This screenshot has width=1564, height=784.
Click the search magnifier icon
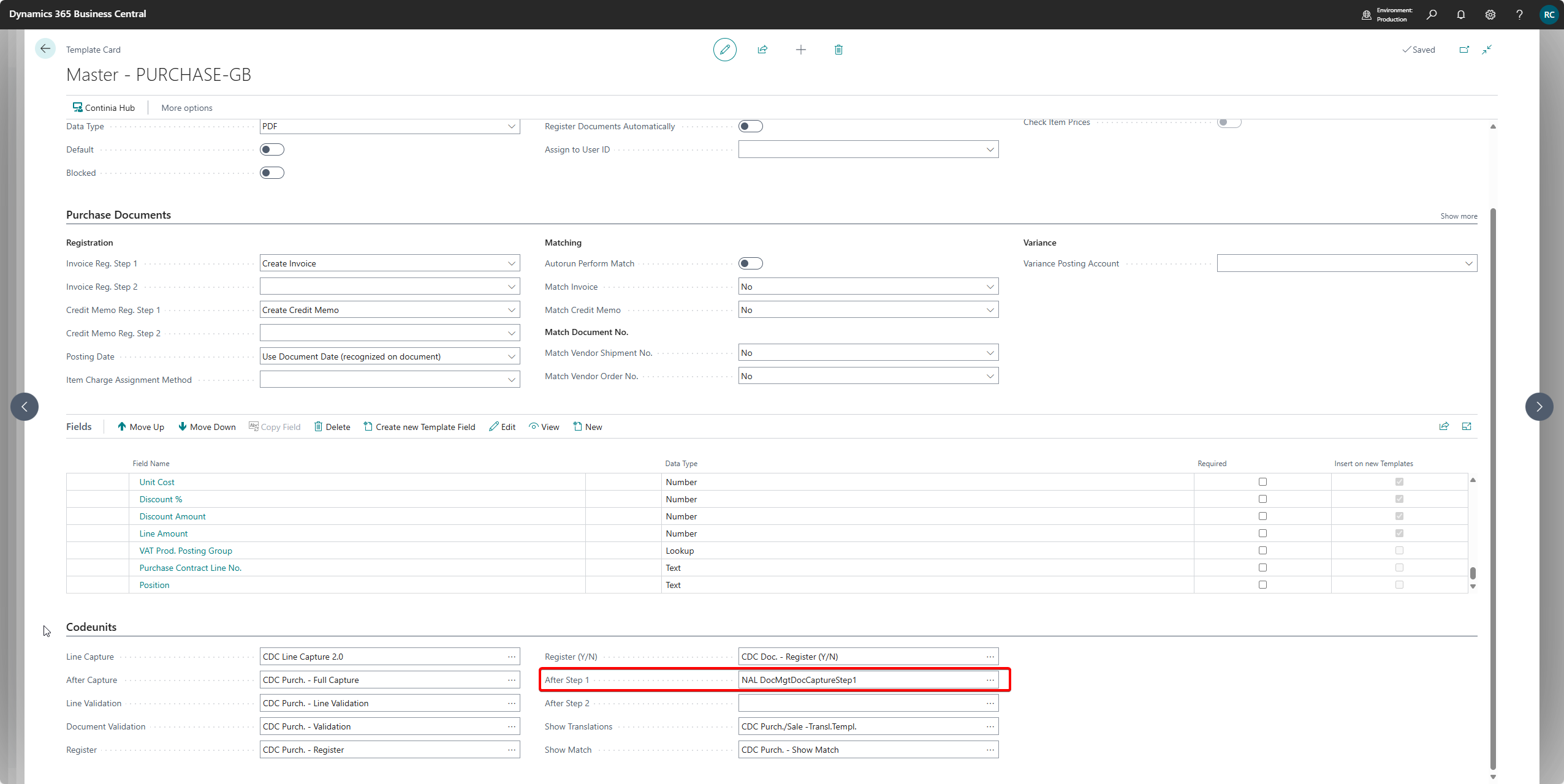[1432, 14]
